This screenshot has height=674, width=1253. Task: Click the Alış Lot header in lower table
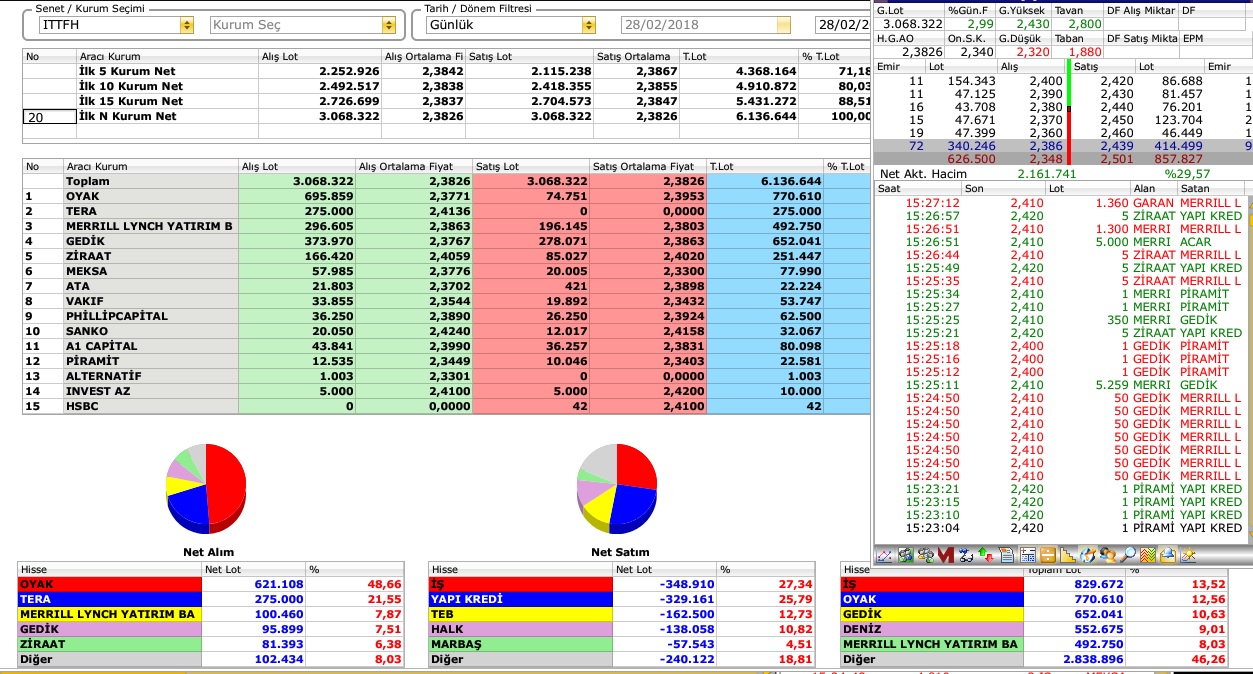coord(297,166)
